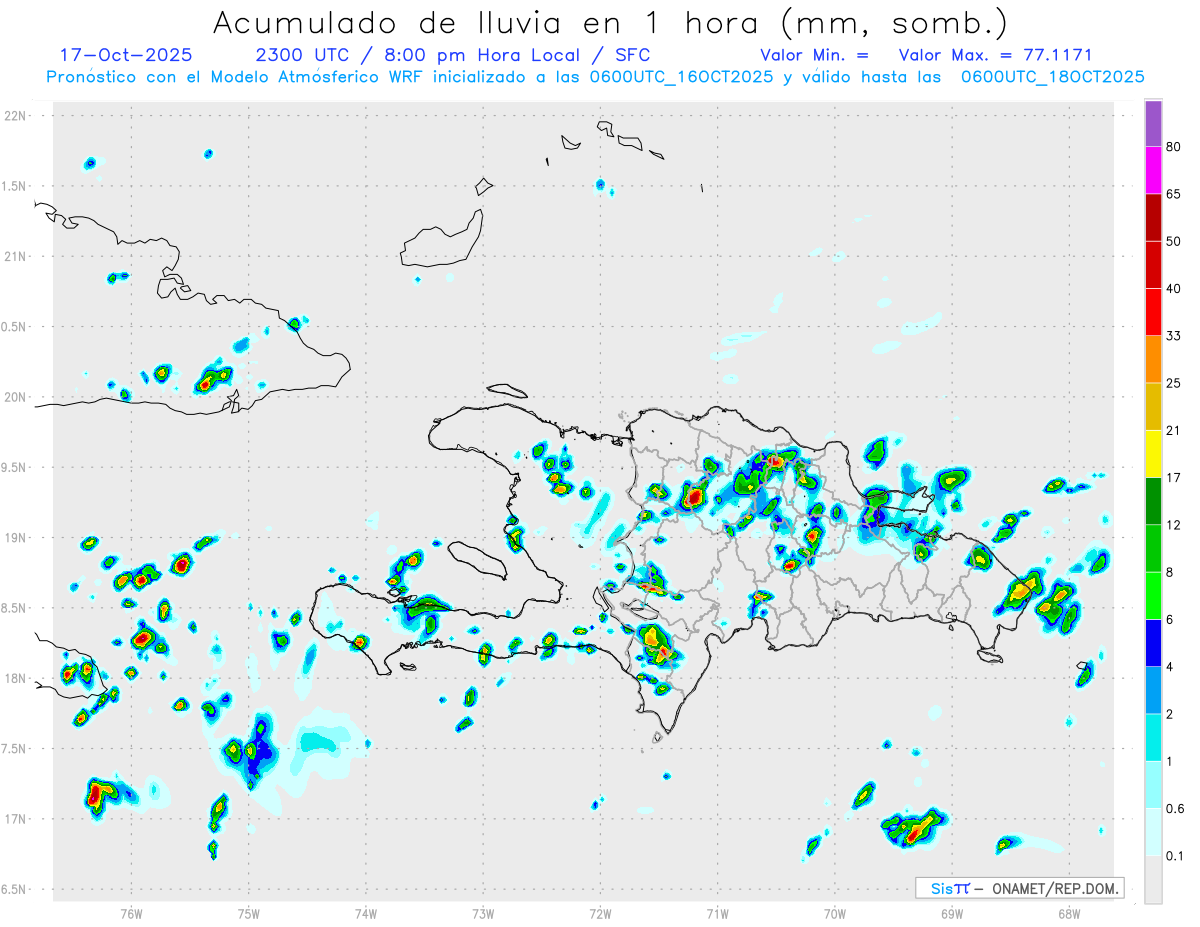
Task: Click the '22N' latitude label
Action: (17, 116)
